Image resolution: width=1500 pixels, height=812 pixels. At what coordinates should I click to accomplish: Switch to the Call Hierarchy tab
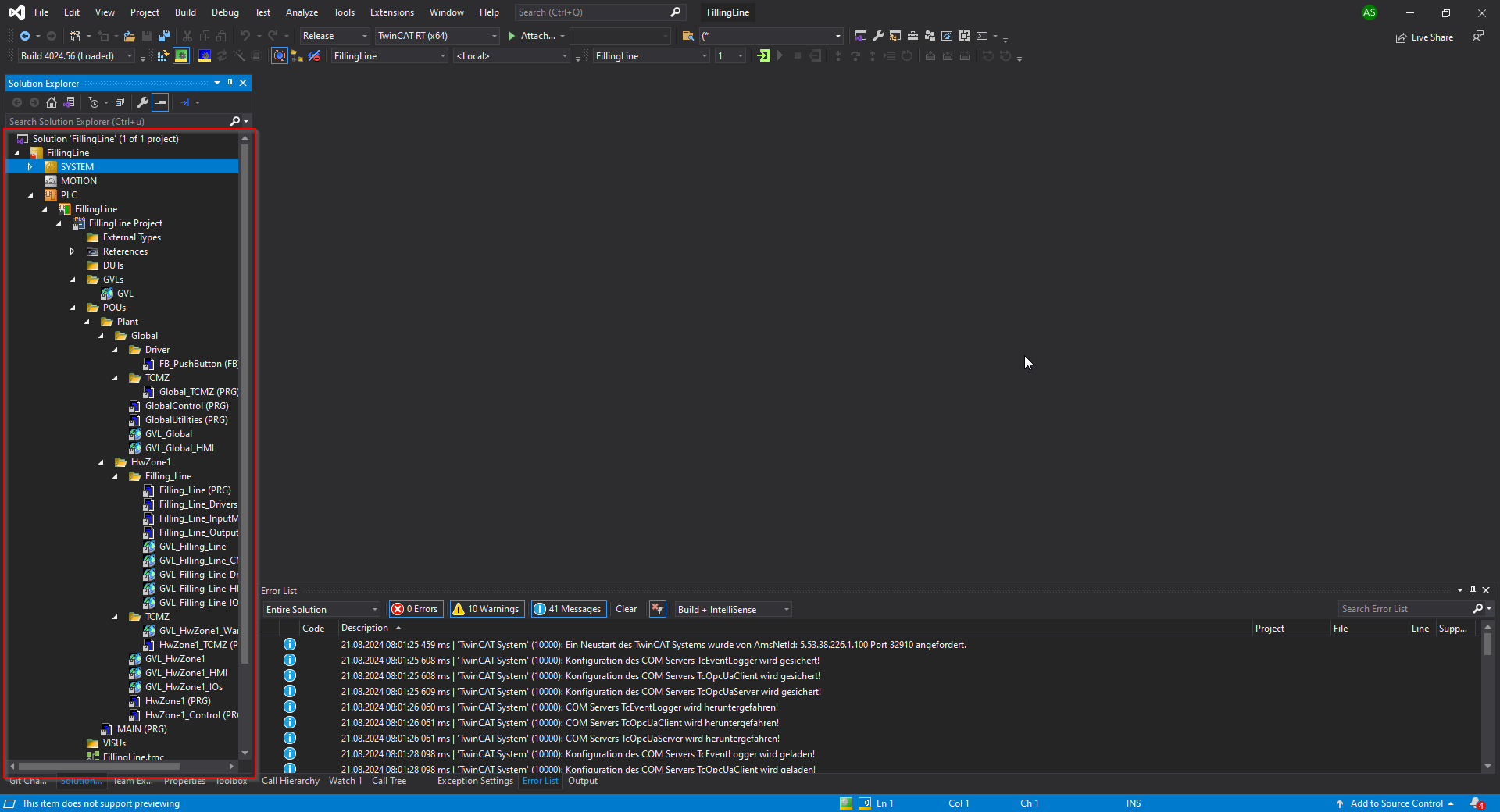[x=291, y=781]
